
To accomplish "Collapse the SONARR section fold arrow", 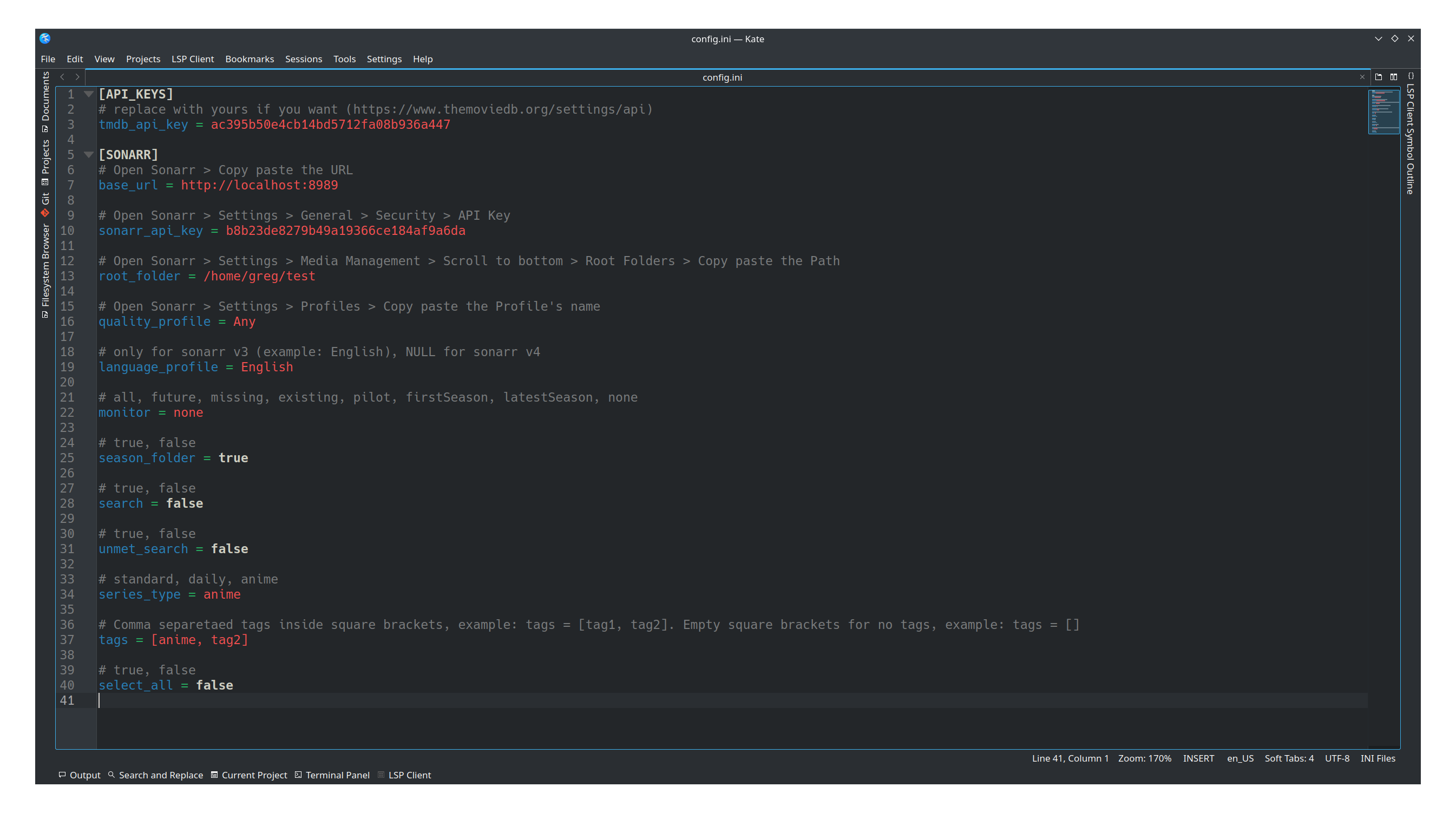I will 88,154.
